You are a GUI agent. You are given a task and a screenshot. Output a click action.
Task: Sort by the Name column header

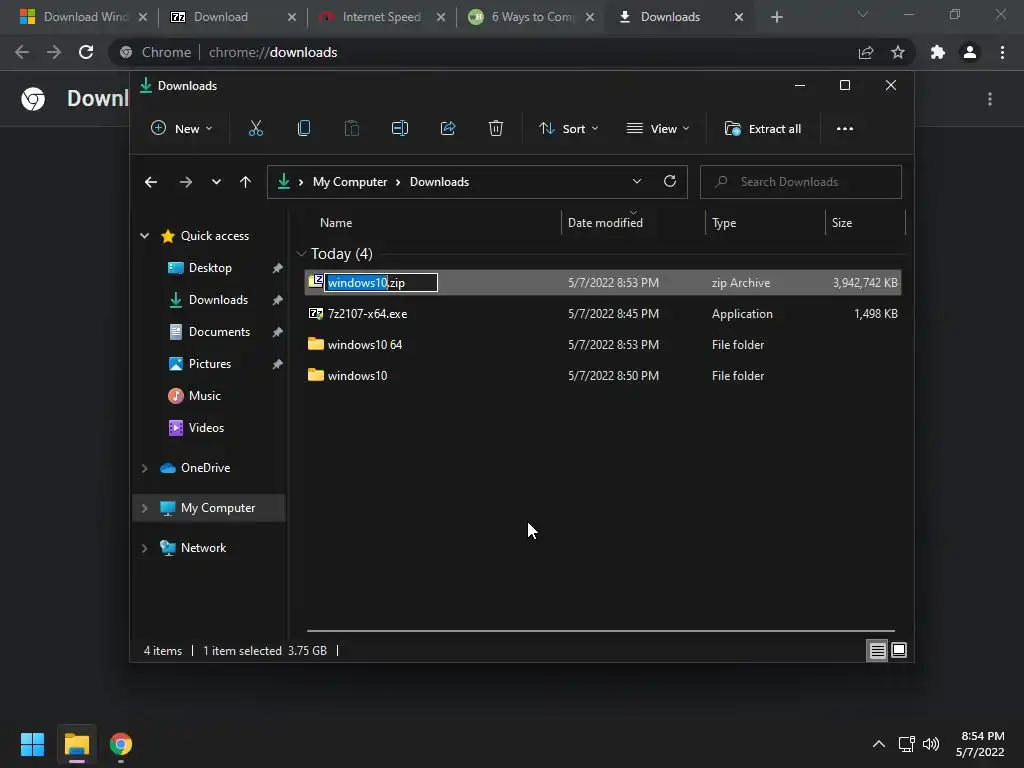click(x=336, y=223)
